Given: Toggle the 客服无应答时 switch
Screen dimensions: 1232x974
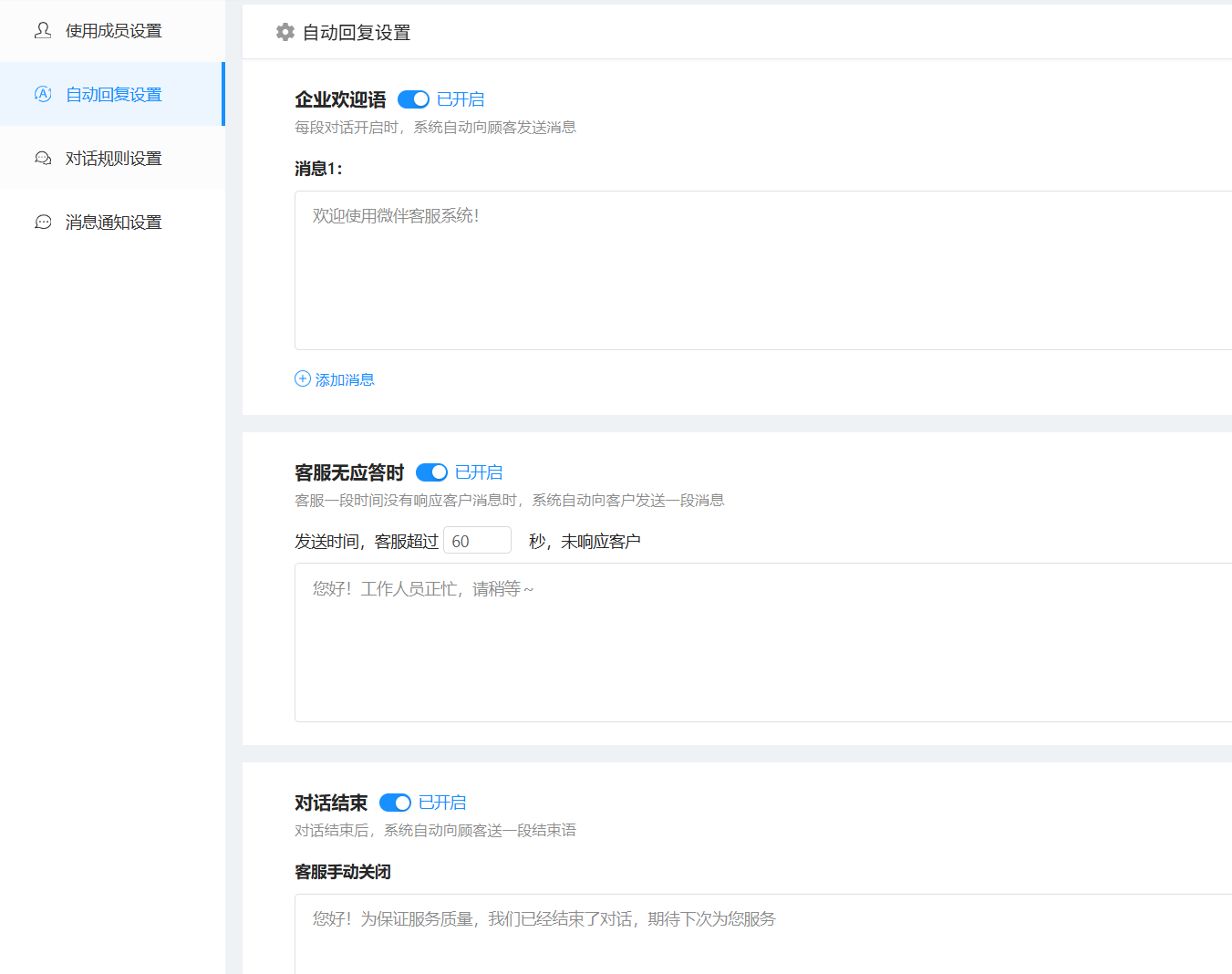Looking at the screenshot, I should click(431, 472).
